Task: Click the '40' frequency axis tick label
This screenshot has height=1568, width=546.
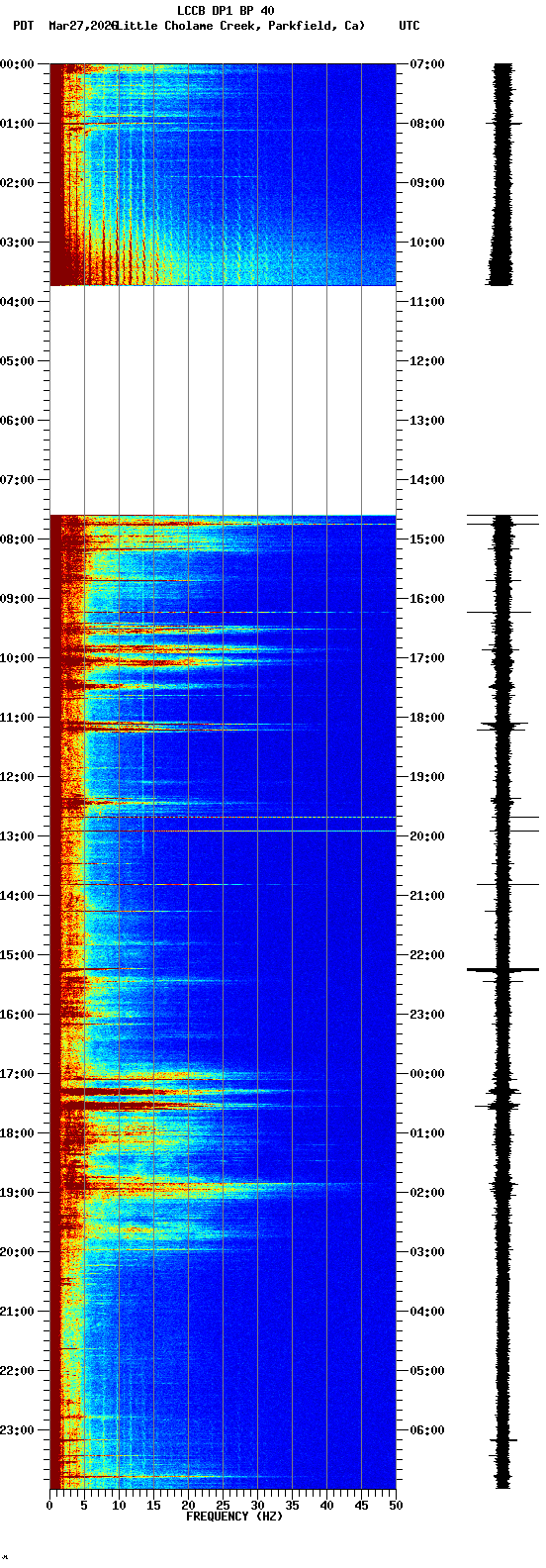Action: 326,1506
